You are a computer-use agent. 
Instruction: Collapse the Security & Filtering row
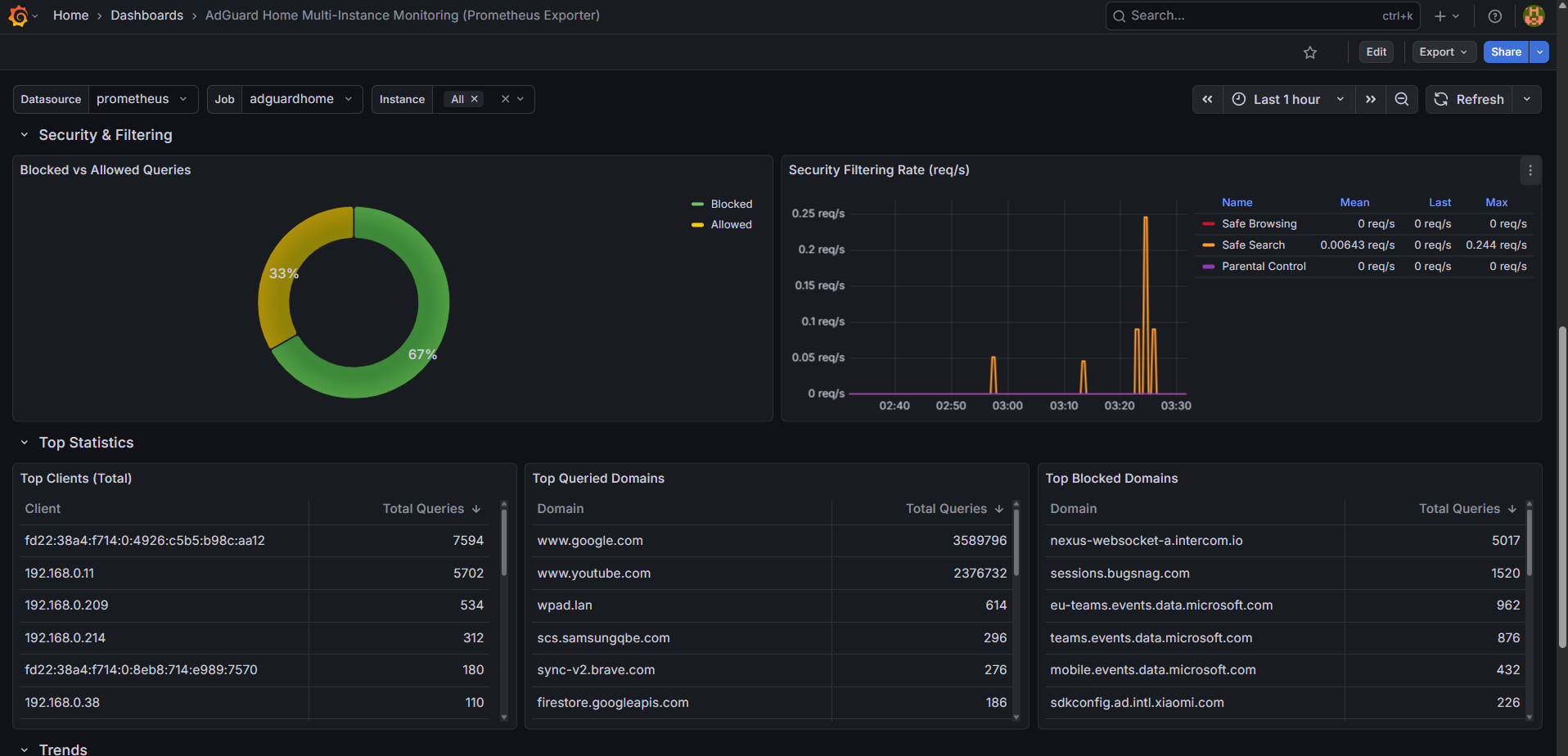tap(25, 135)
